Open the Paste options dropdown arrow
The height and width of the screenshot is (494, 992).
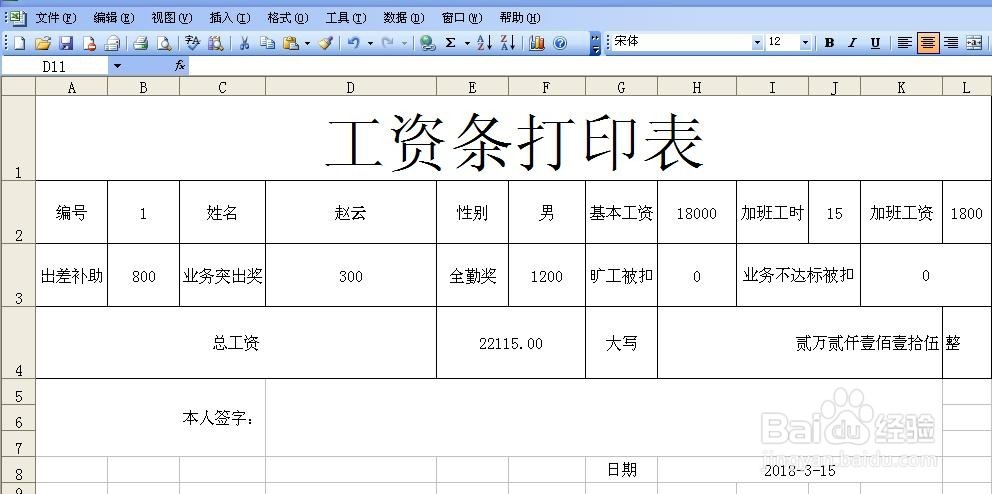(307, 43)
